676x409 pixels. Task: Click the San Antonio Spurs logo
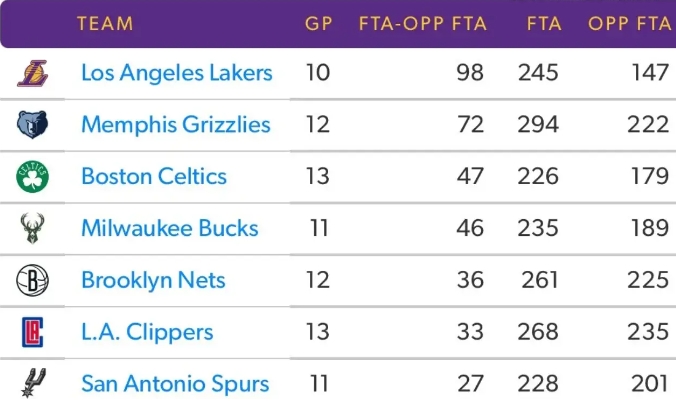(32, 383)
